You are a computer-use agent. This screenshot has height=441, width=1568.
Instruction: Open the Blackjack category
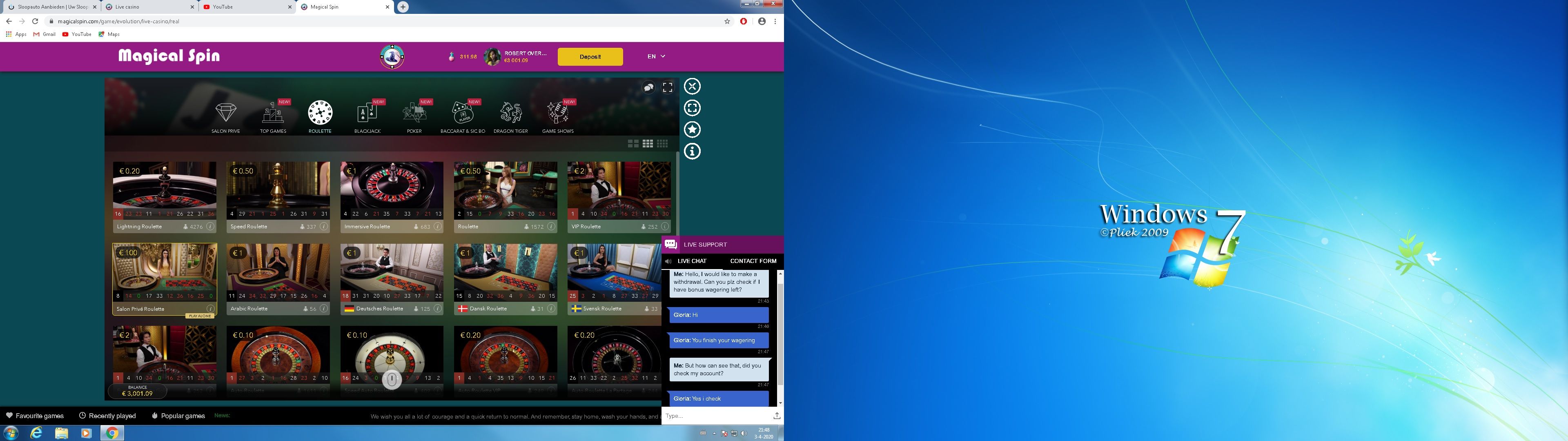click(367, 117)
